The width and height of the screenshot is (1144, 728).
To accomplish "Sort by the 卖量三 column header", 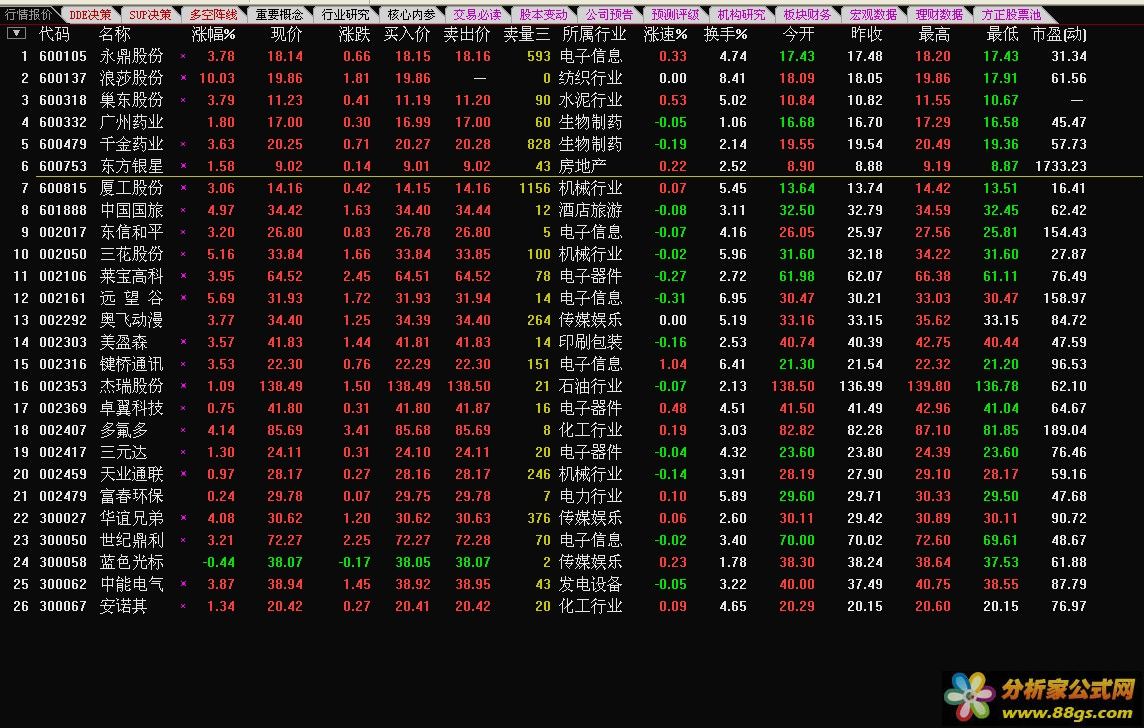I will [527, 34].
